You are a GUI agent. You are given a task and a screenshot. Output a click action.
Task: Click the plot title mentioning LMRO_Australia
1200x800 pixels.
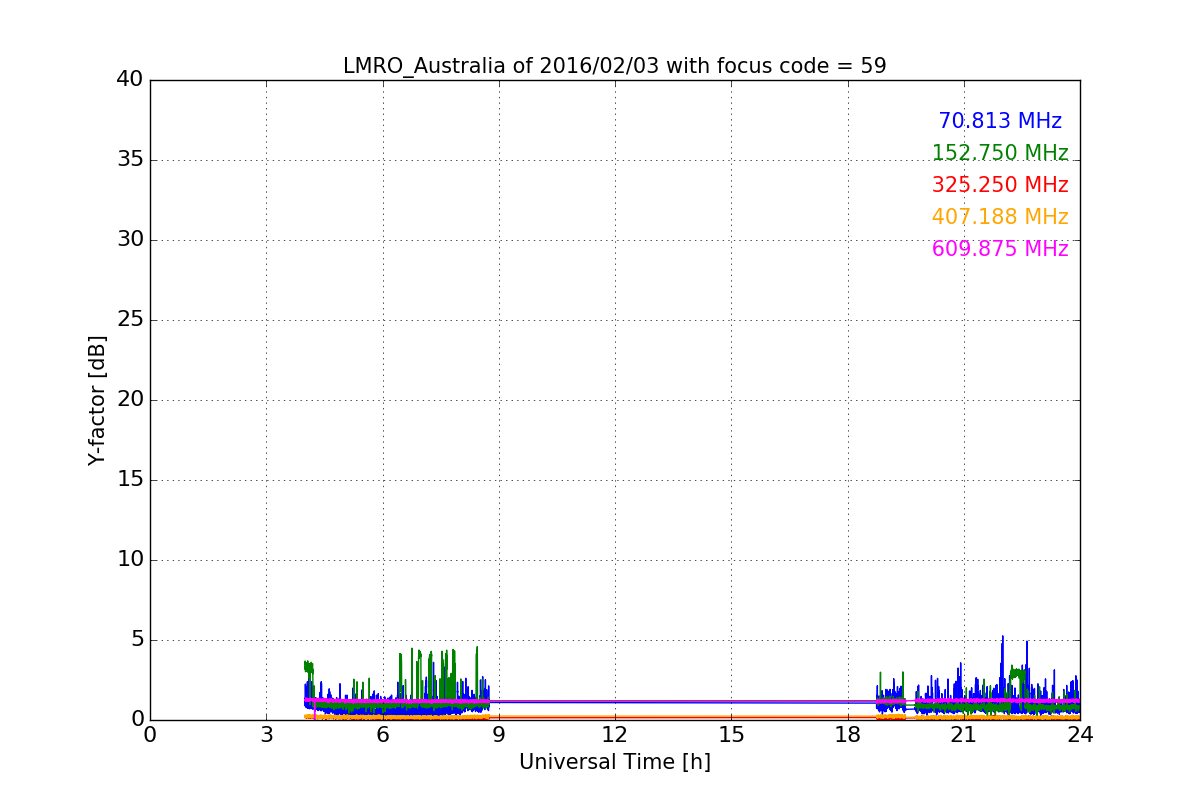614,66
